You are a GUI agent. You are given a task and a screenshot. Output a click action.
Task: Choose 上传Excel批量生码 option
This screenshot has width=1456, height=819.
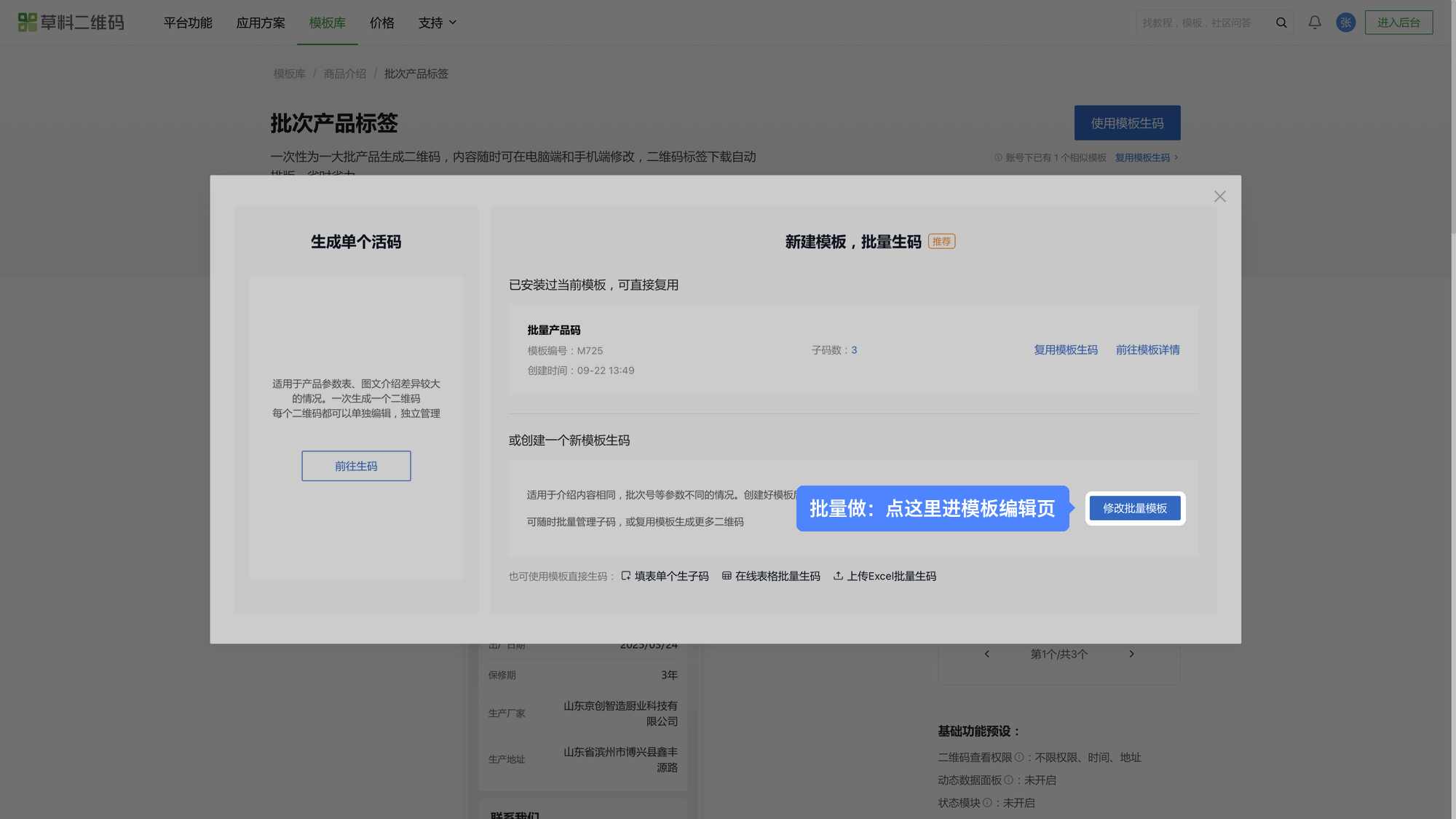(x=885, y=576)
